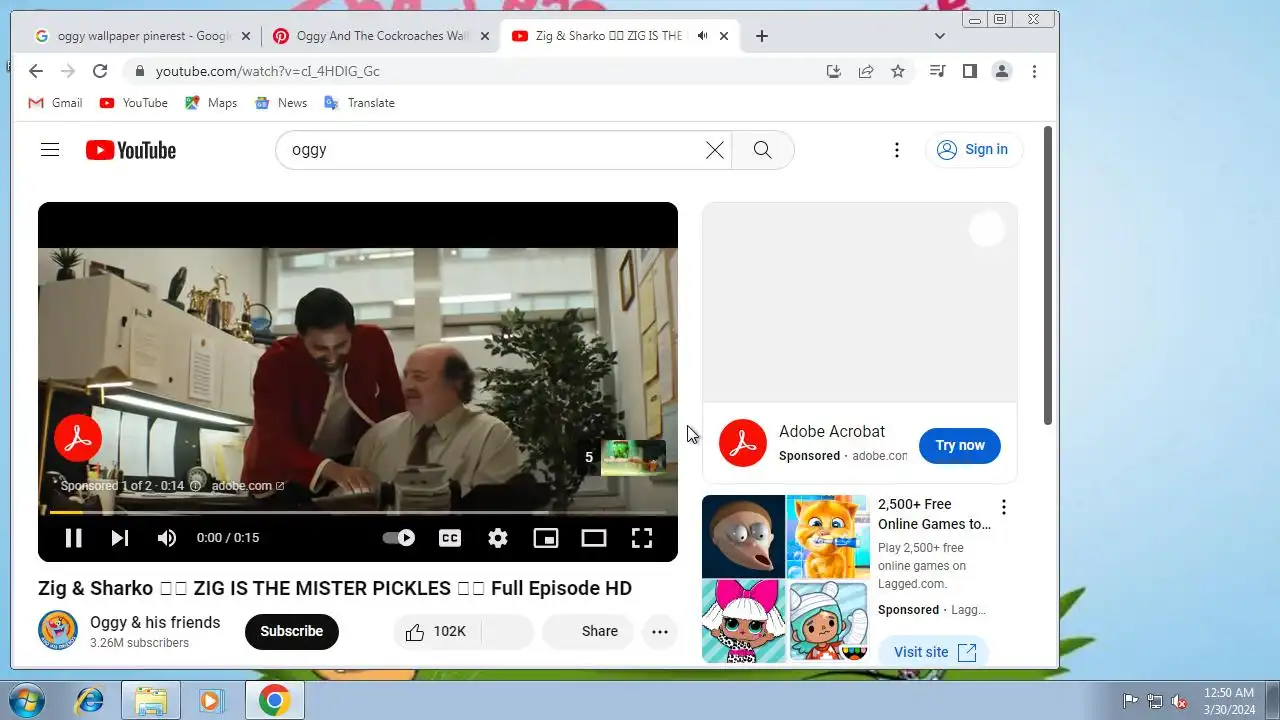Go to YouTube home via logo
Screen dimensions: 1280x720
point(131,150)
